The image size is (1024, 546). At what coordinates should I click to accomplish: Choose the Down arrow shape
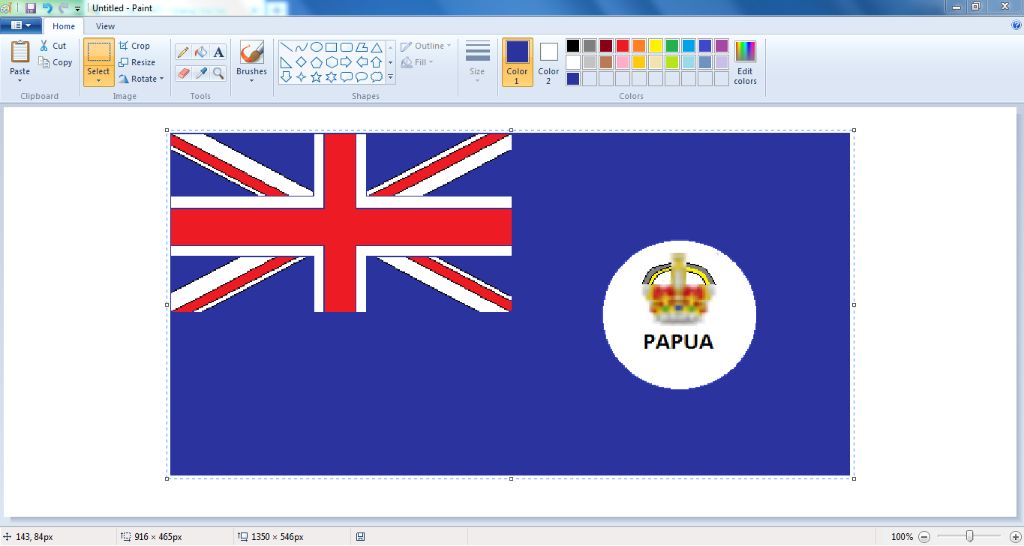click(286, 77)
